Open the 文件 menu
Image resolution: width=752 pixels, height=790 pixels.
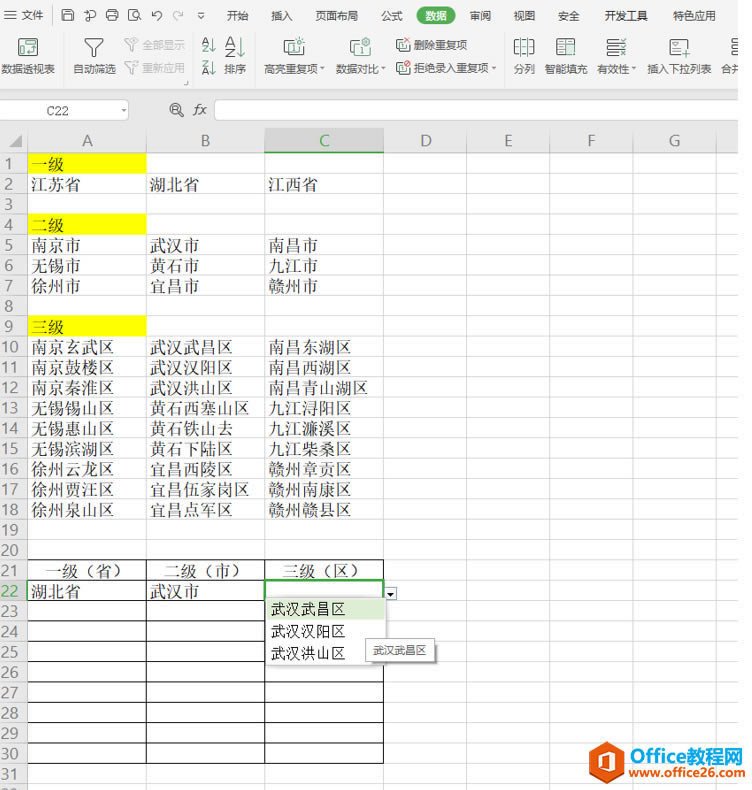click(x=24, y=16)
